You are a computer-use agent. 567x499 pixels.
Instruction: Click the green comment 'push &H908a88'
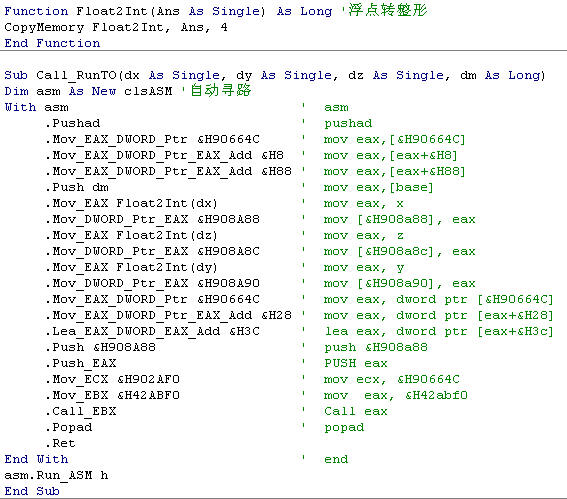[x=376, y=347]
